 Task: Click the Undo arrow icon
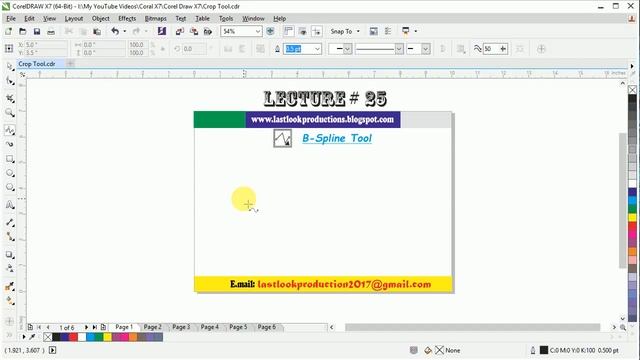[115, 31]
